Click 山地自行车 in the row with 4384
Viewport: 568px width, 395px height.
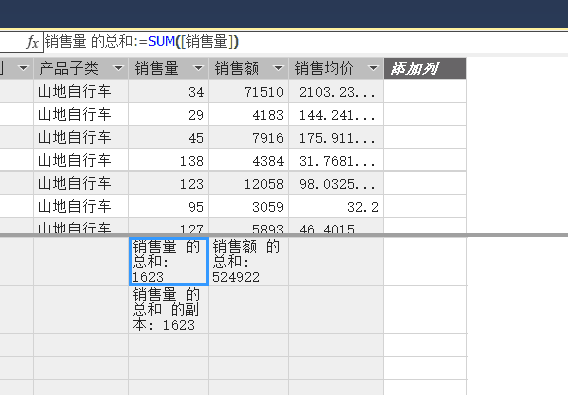pos(81,160)
